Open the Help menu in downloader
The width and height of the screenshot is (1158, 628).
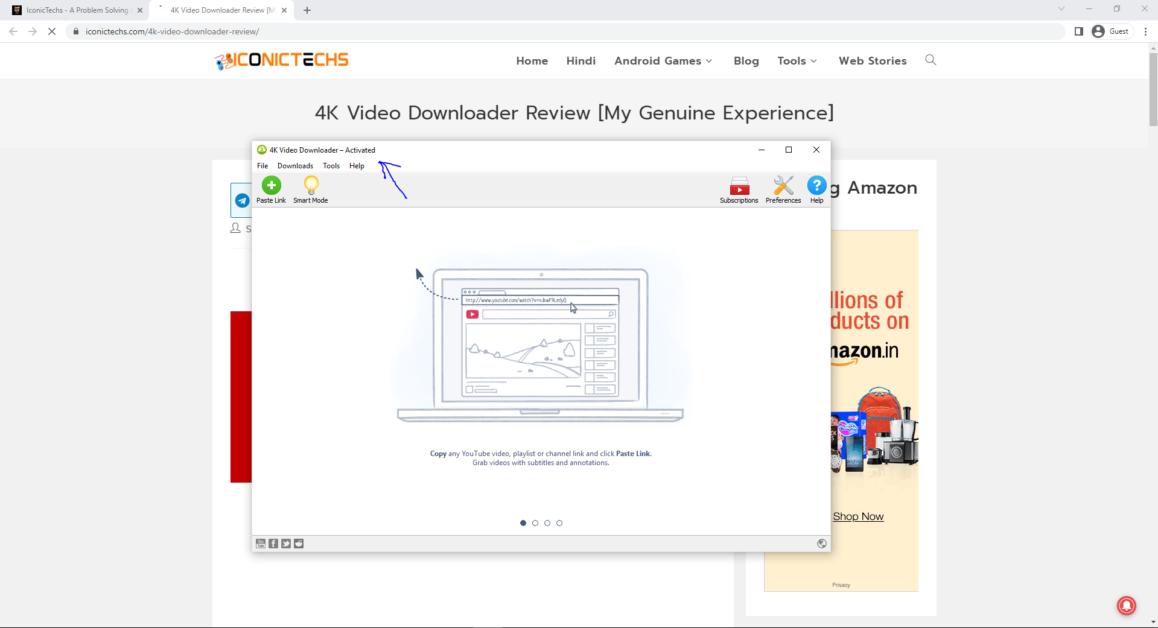coord(357,165)
